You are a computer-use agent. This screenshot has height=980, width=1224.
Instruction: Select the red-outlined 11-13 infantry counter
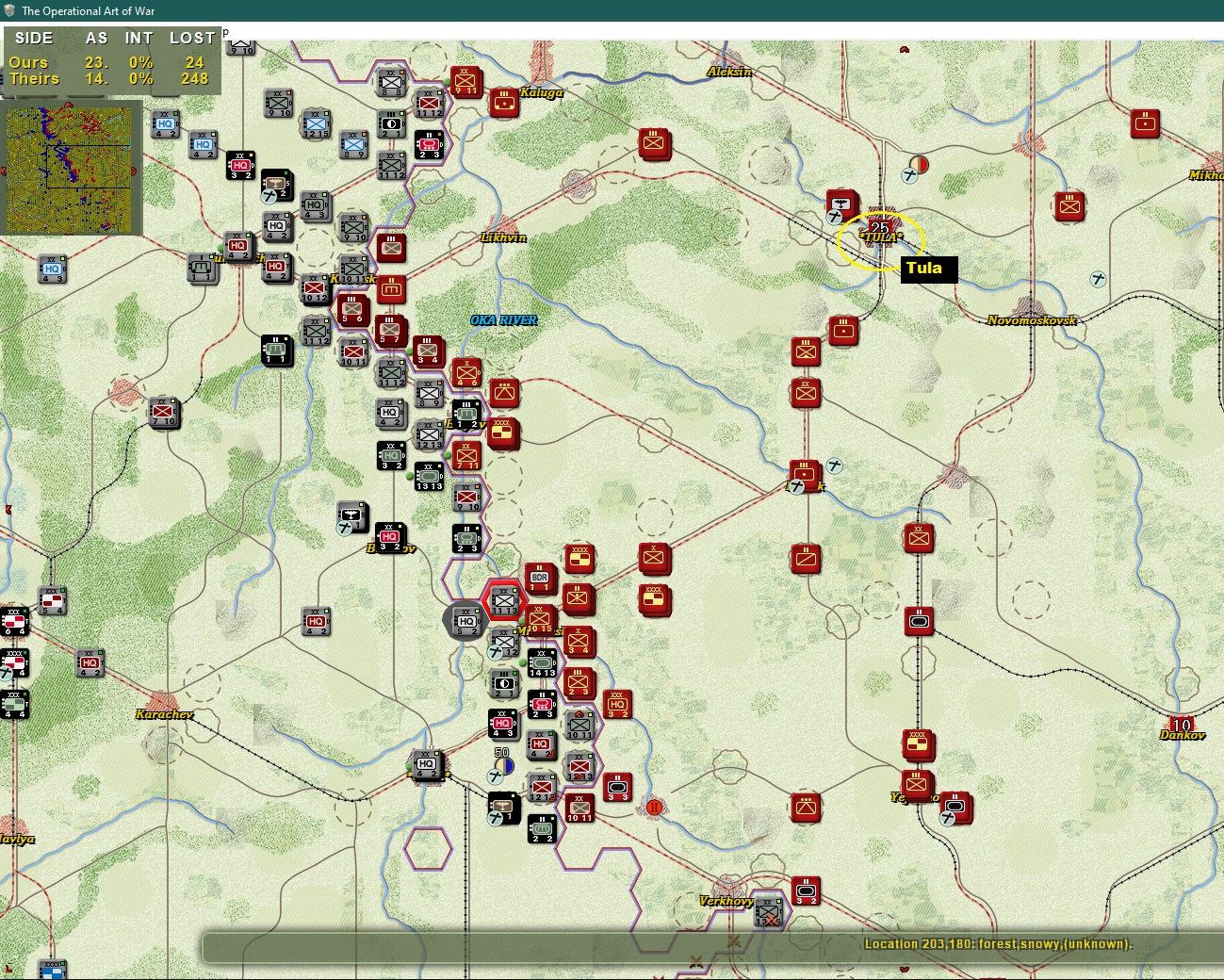pos(504,600)
